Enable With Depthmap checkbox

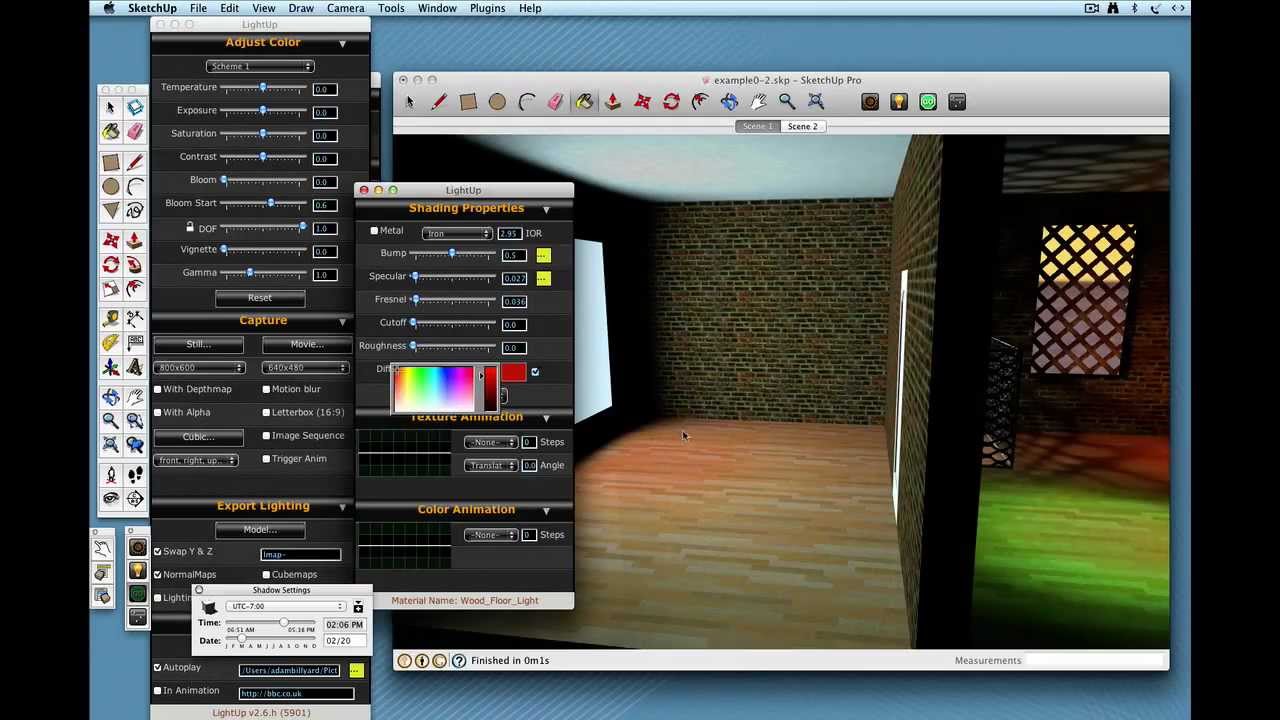(x=157, y=389)
